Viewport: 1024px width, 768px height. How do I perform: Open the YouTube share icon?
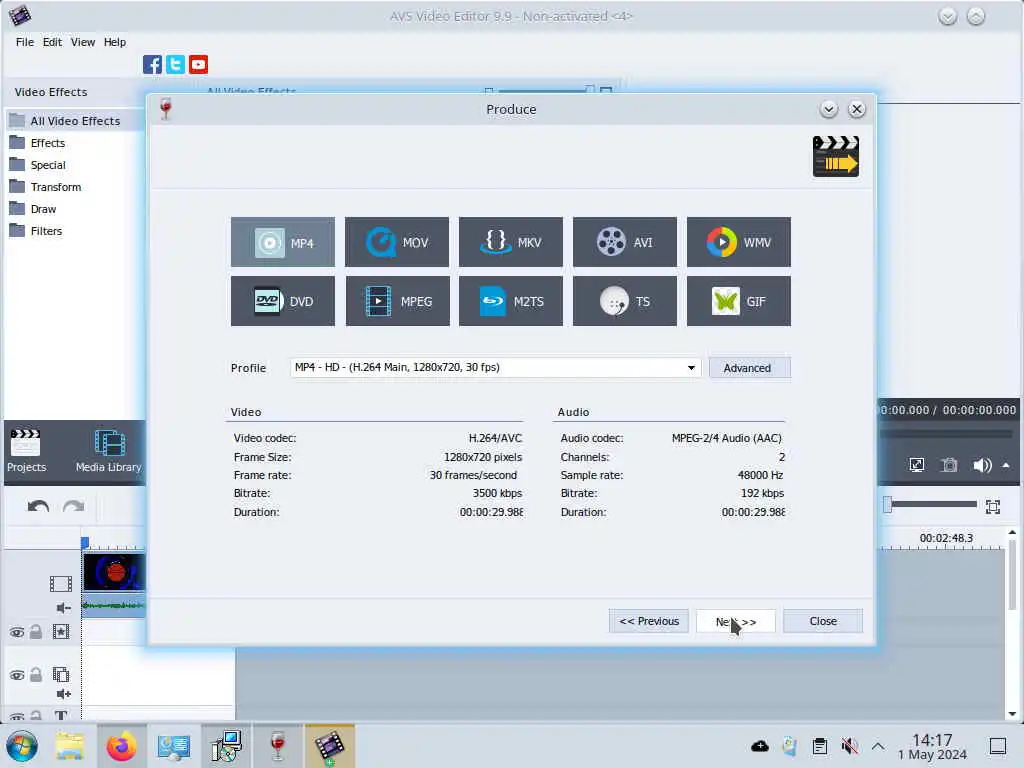tap(199, 64)
